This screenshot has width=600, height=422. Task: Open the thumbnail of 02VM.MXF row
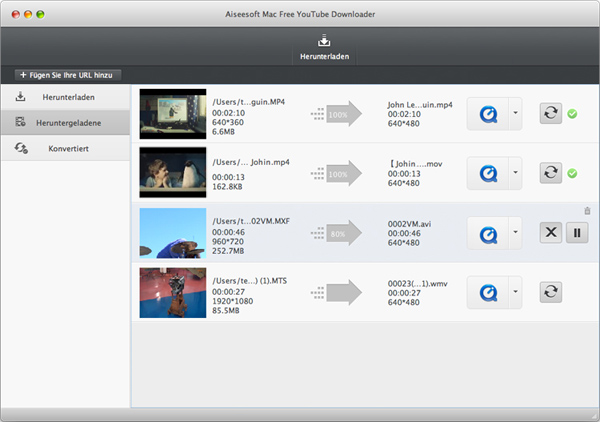point(173,233)
